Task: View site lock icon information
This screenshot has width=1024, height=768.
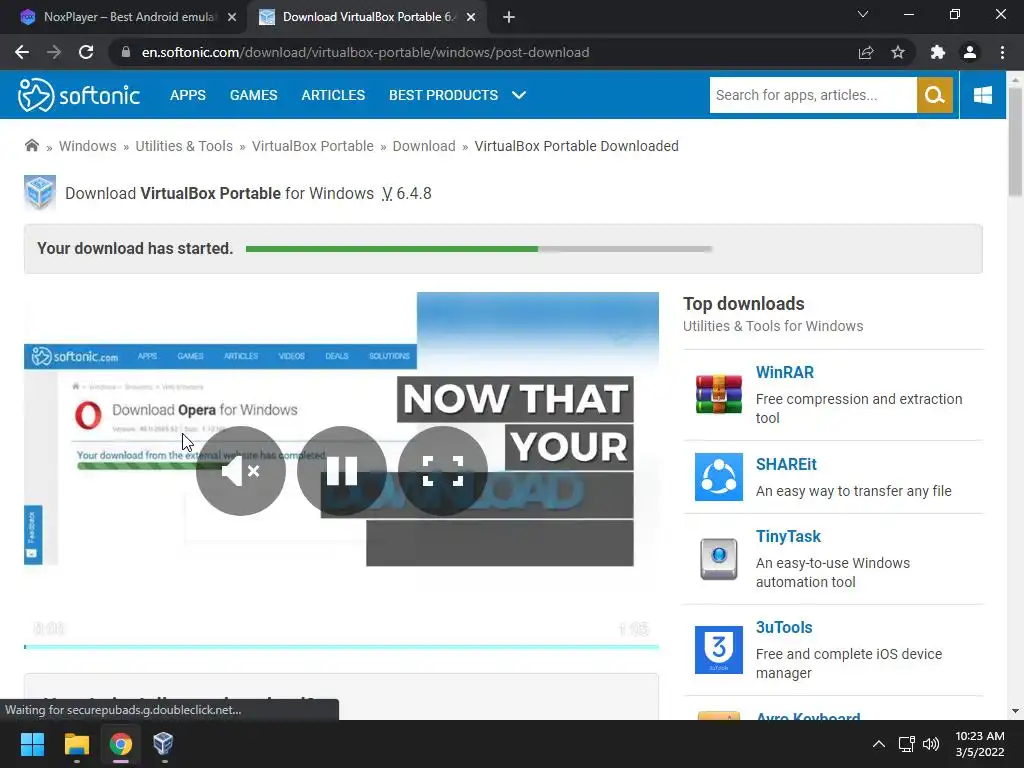Action: pos(125,52)
